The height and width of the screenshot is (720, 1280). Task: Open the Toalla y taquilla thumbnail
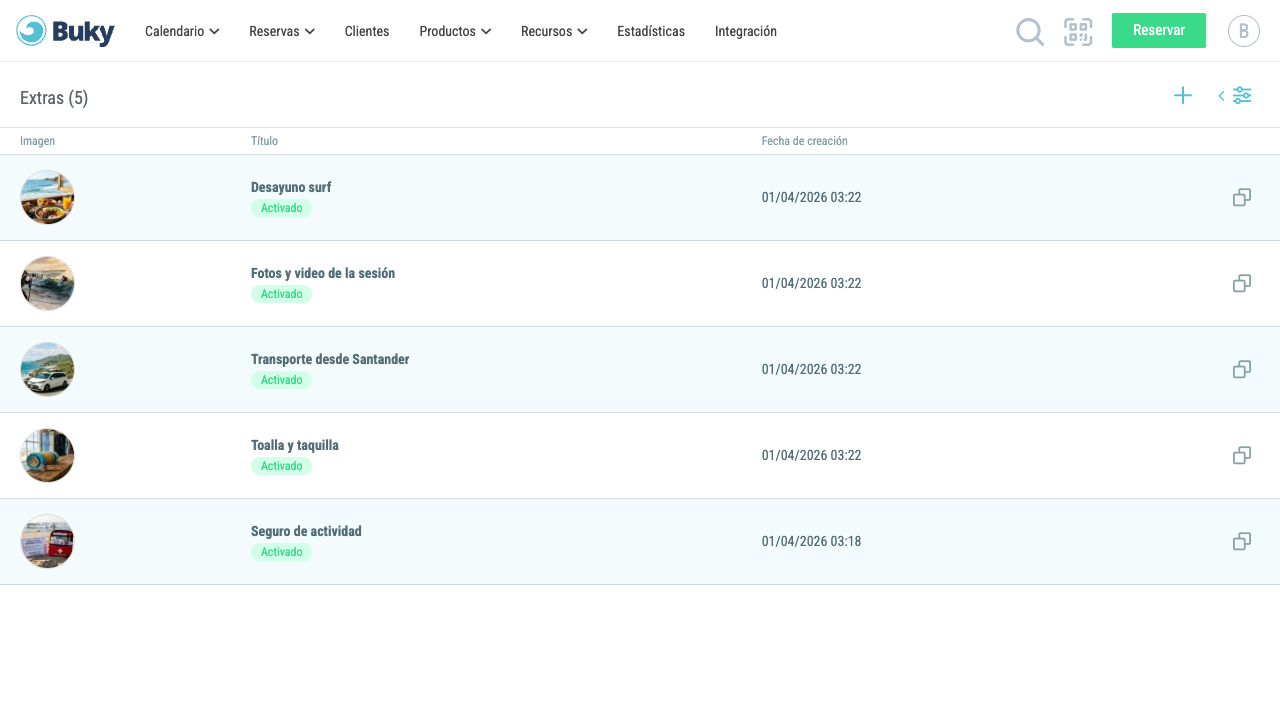pyautogui.click(x=47, y=455)
